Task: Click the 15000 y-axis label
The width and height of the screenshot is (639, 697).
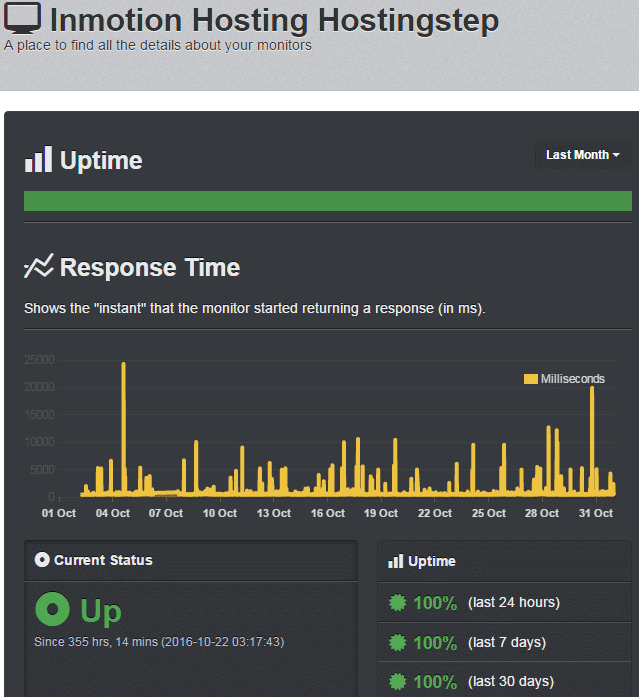Action: point(39,414)
